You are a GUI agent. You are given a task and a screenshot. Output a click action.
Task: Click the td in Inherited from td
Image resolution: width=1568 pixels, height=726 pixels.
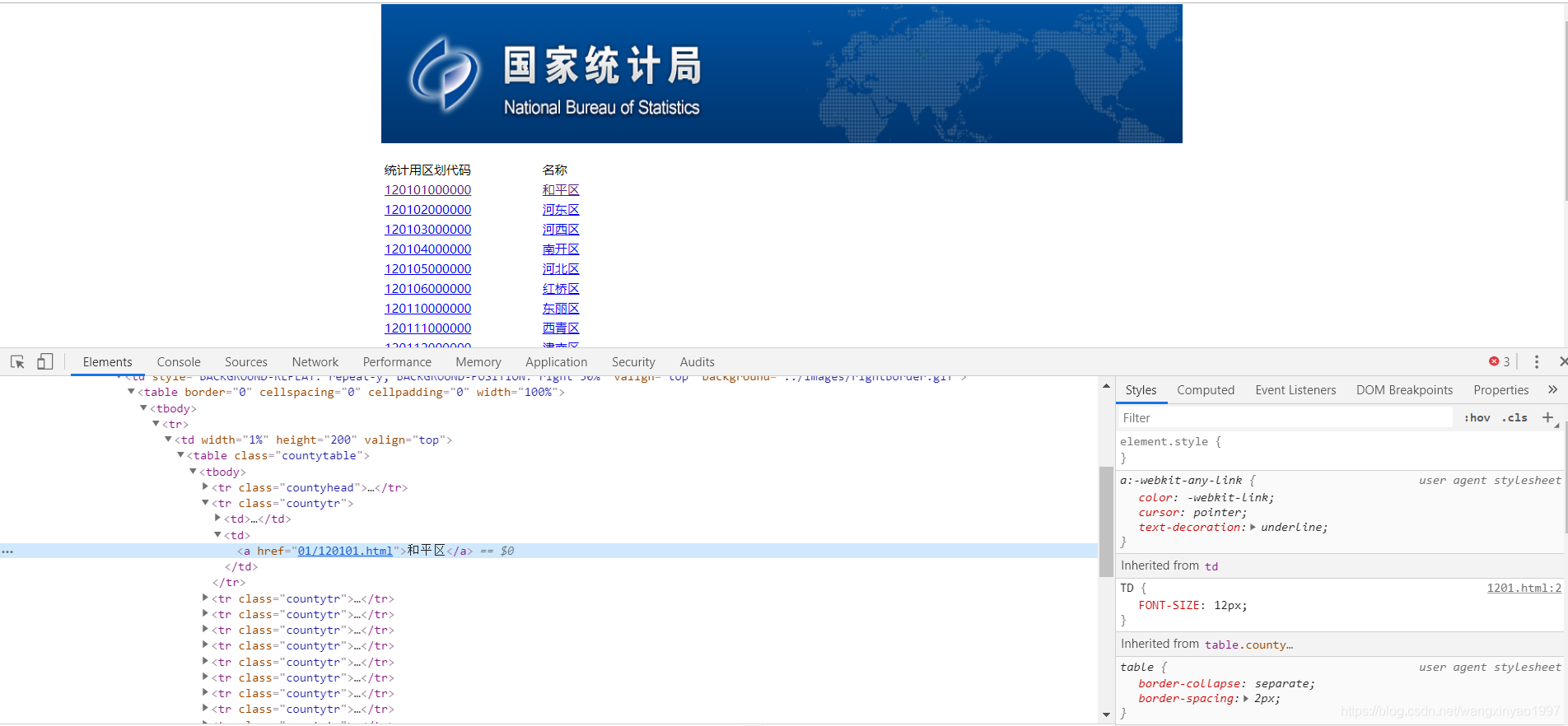[x=1211, y=566]
